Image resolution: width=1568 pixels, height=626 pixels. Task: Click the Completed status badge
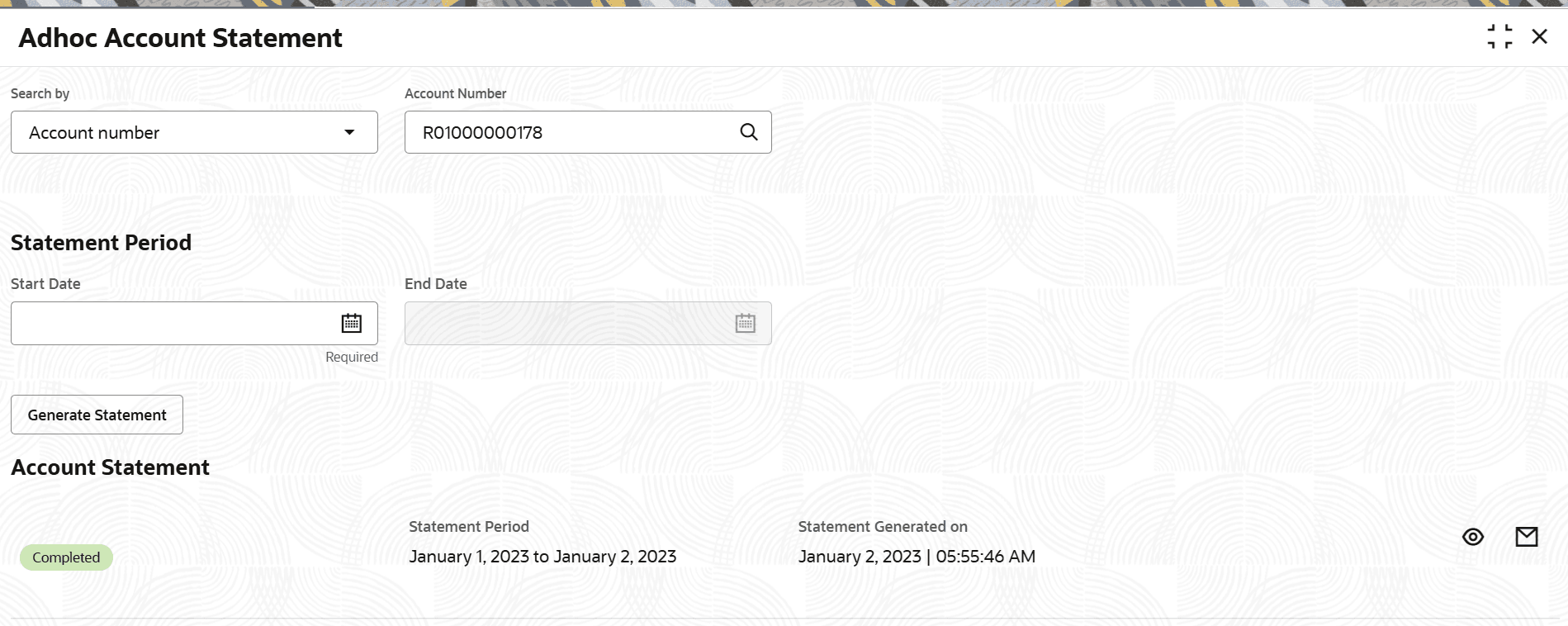66,557
